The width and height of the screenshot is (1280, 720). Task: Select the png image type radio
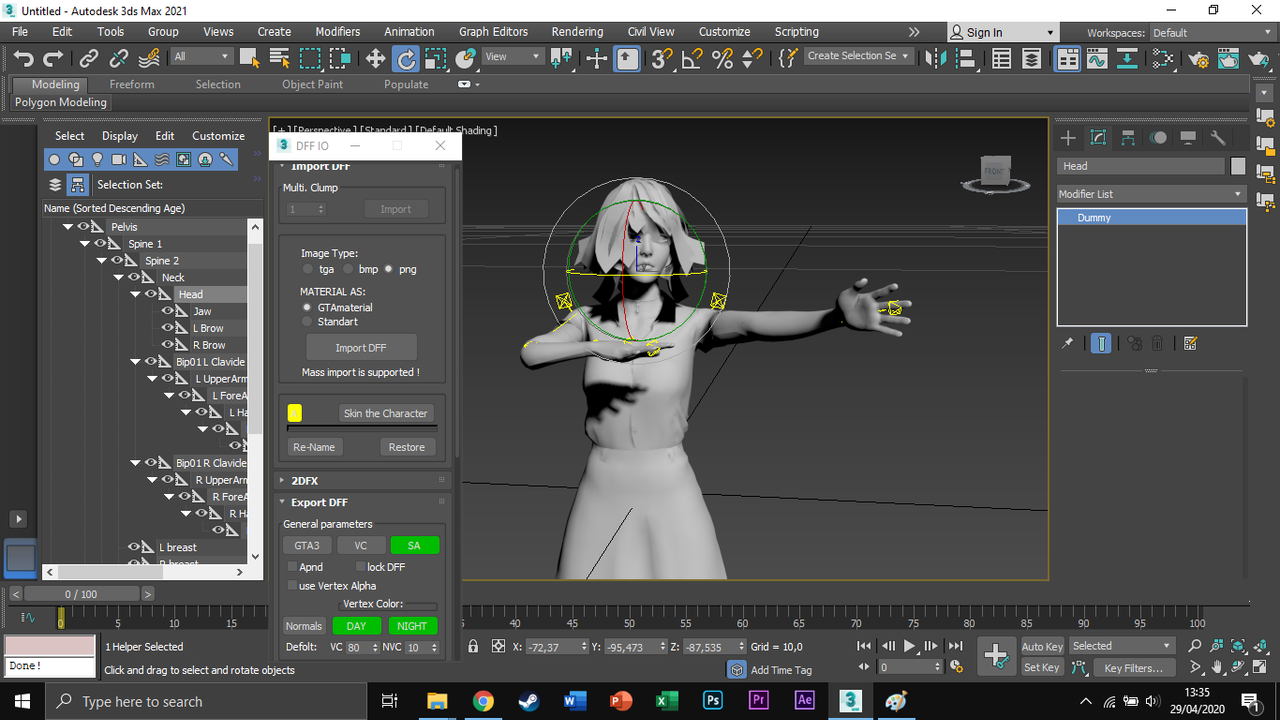[388, 269]
